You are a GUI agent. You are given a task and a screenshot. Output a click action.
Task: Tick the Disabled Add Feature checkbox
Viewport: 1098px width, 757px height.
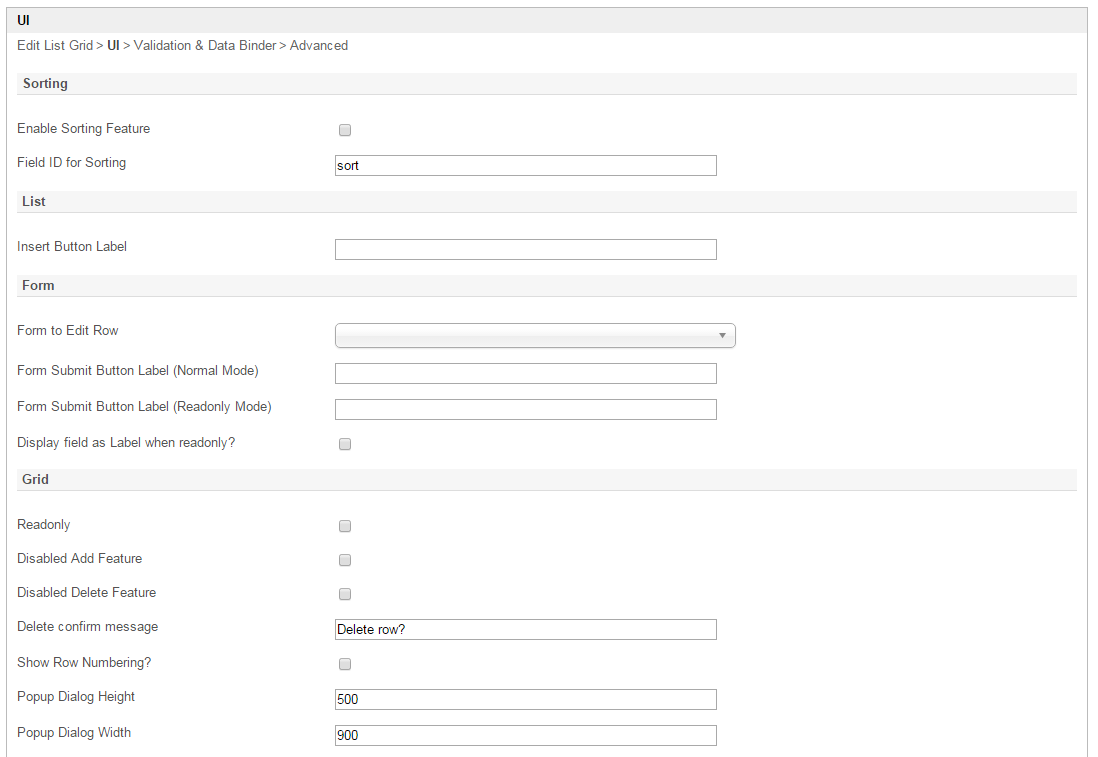tap(345, 560)
